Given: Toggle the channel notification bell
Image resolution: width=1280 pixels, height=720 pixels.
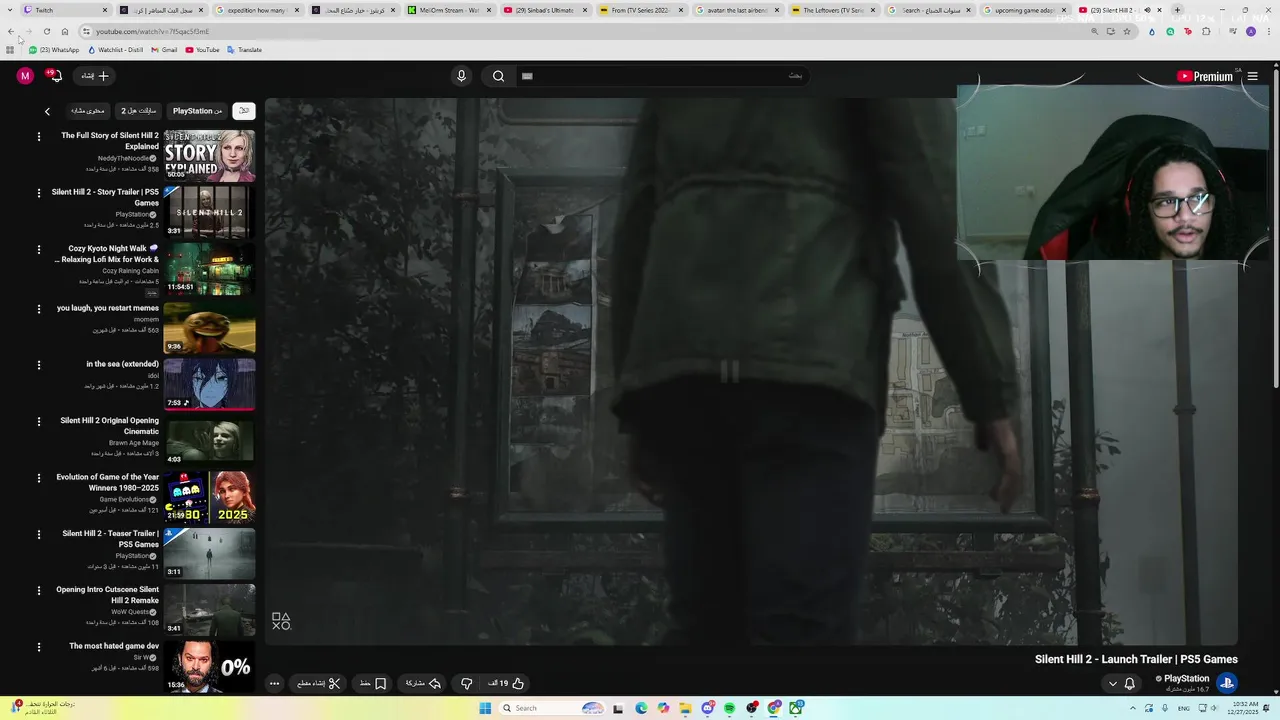Looking at the screenshot, I should (1130, 683).
